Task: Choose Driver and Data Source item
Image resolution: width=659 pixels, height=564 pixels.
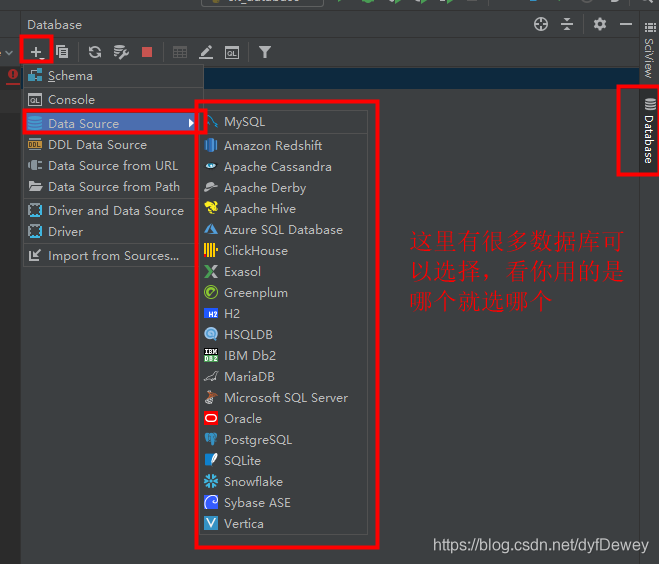Action: pyautogui.click(x=111, y=211)
